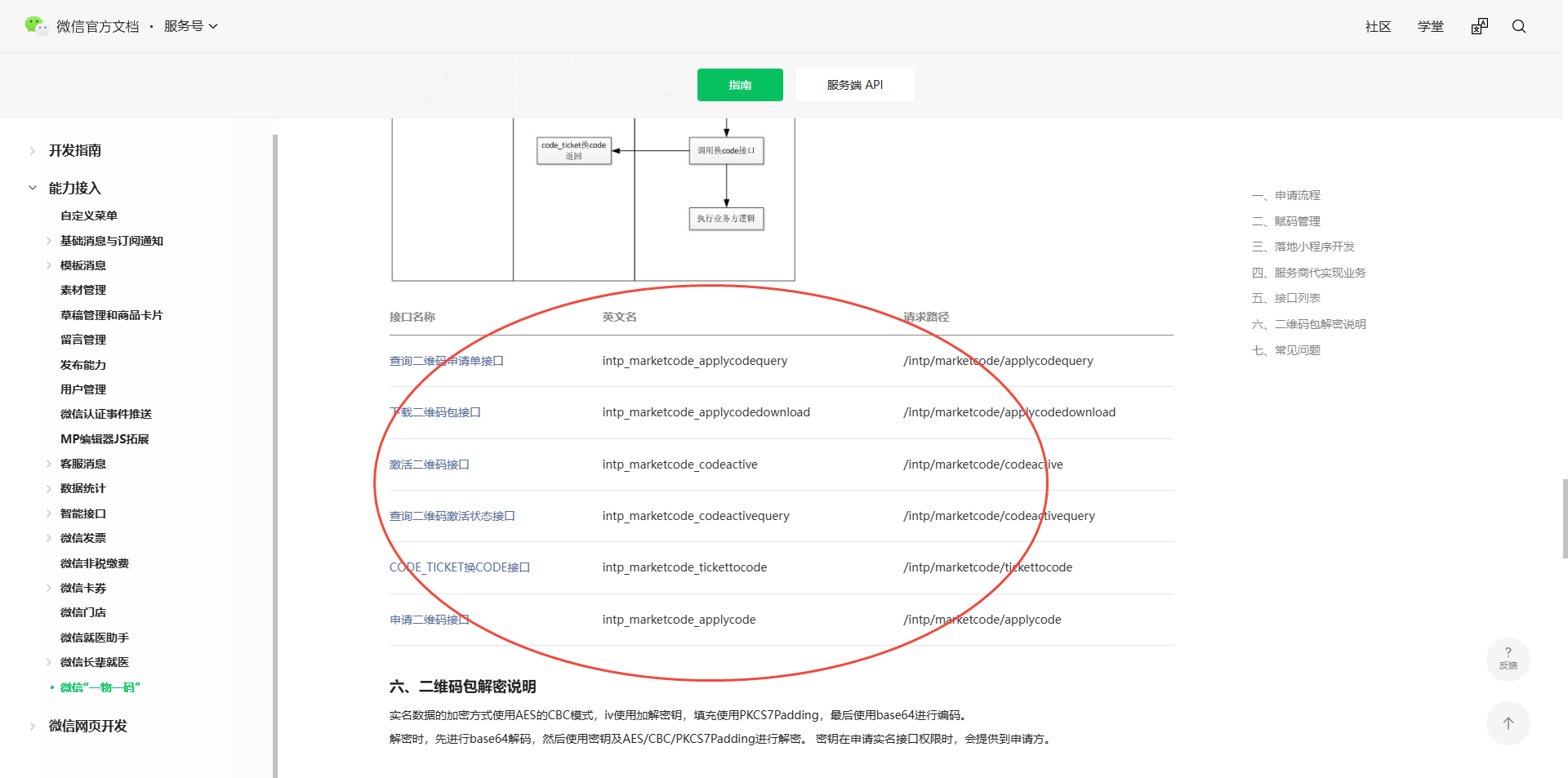The image size is (1568, 778).
Task: Select 微信“一物一码” in sidebar
Action: 100,687
